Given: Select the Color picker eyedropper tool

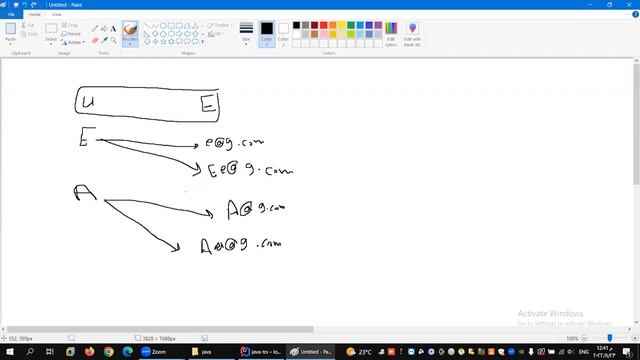Looking at the screenshot, I should coord(104,40).
